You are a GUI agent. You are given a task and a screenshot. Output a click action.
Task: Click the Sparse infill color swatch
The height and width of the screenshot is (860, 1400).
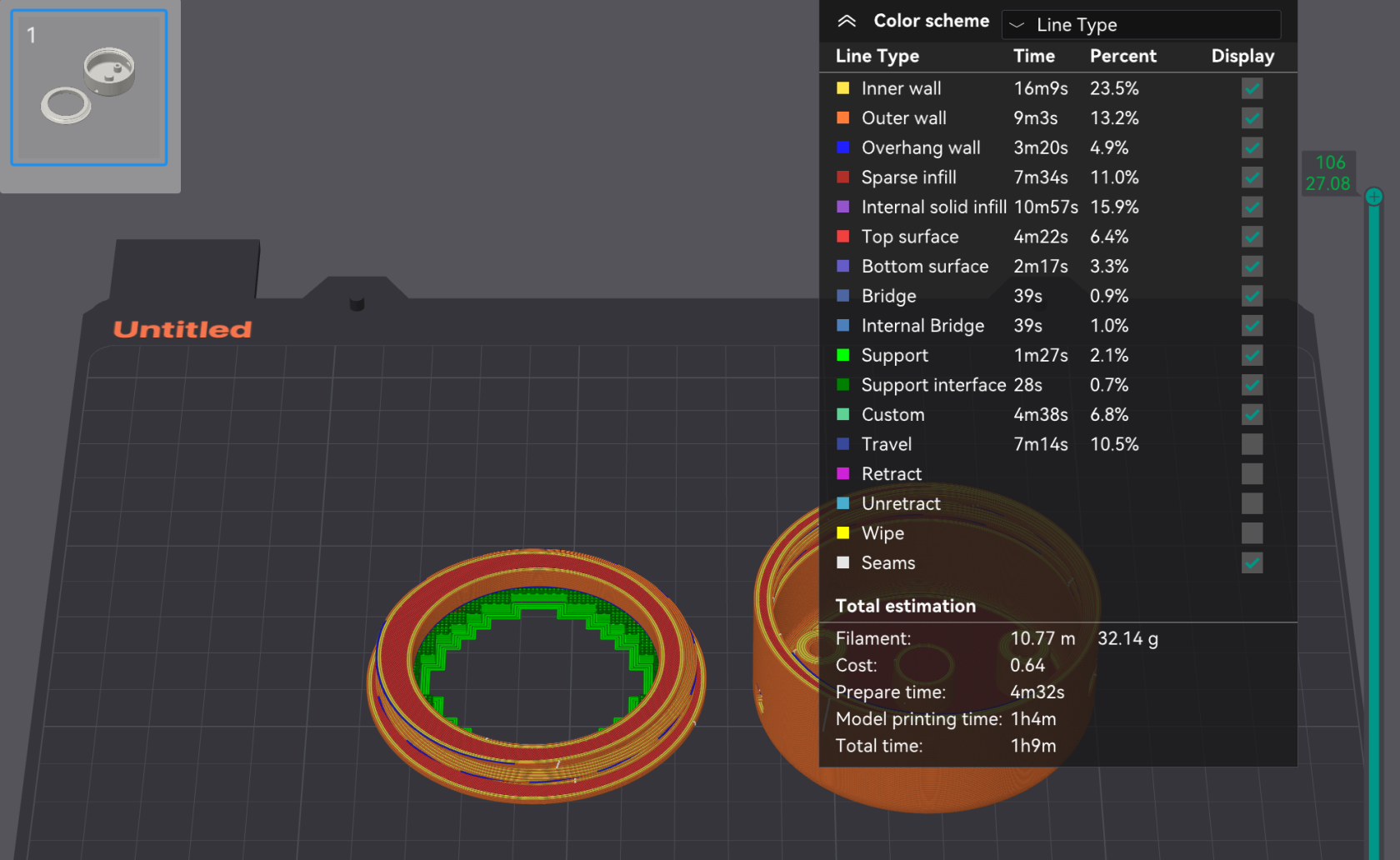pyautogui.click(x=843, y=177)
